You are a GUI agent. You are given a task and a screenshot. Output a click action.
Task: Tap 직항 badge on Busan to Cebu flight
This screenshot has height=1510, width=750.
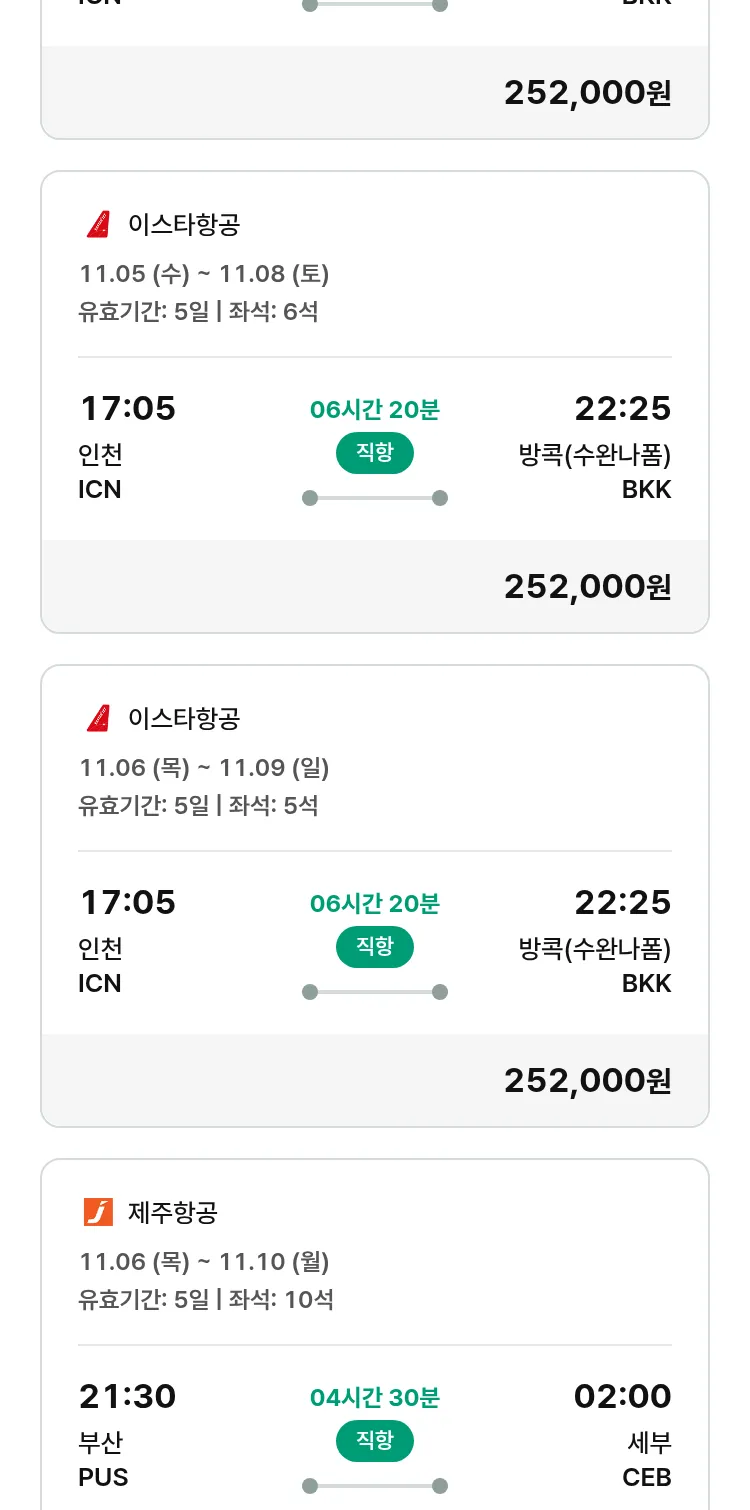[374, 1441]
